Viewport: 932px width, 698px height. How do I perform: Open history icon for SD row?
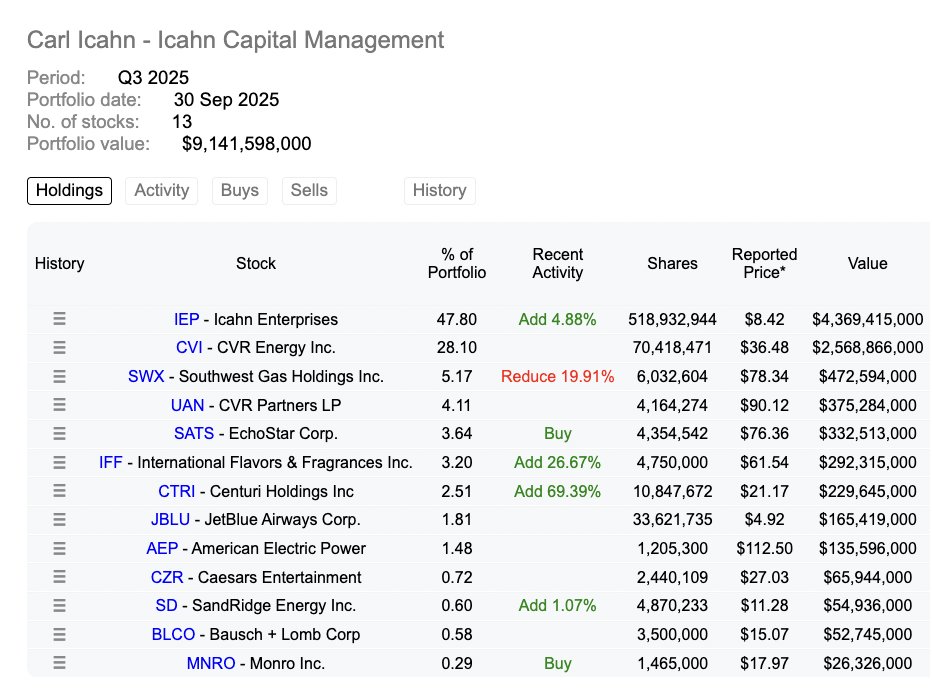click(59, 605)
